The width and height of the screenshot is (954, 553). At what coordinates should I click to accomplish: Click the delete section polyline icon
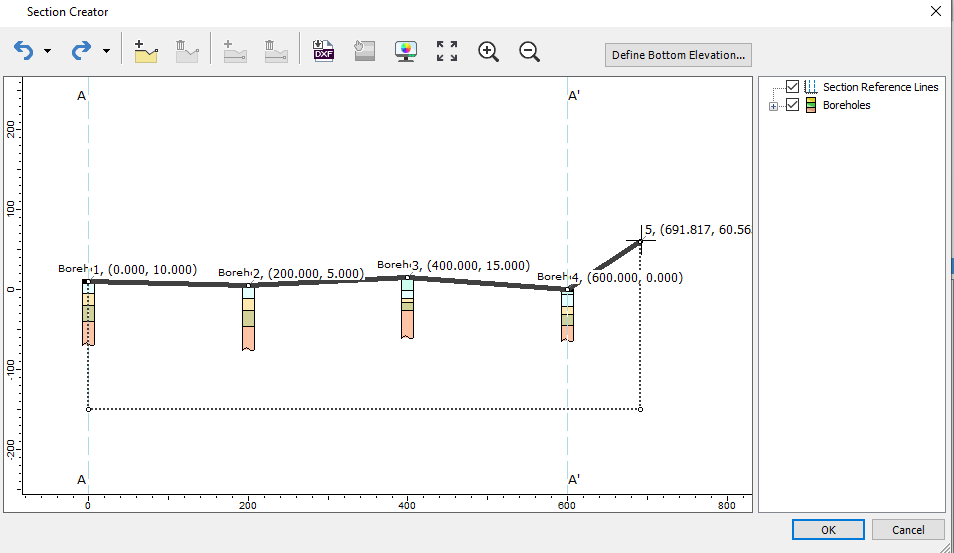(x=187, y=51)
